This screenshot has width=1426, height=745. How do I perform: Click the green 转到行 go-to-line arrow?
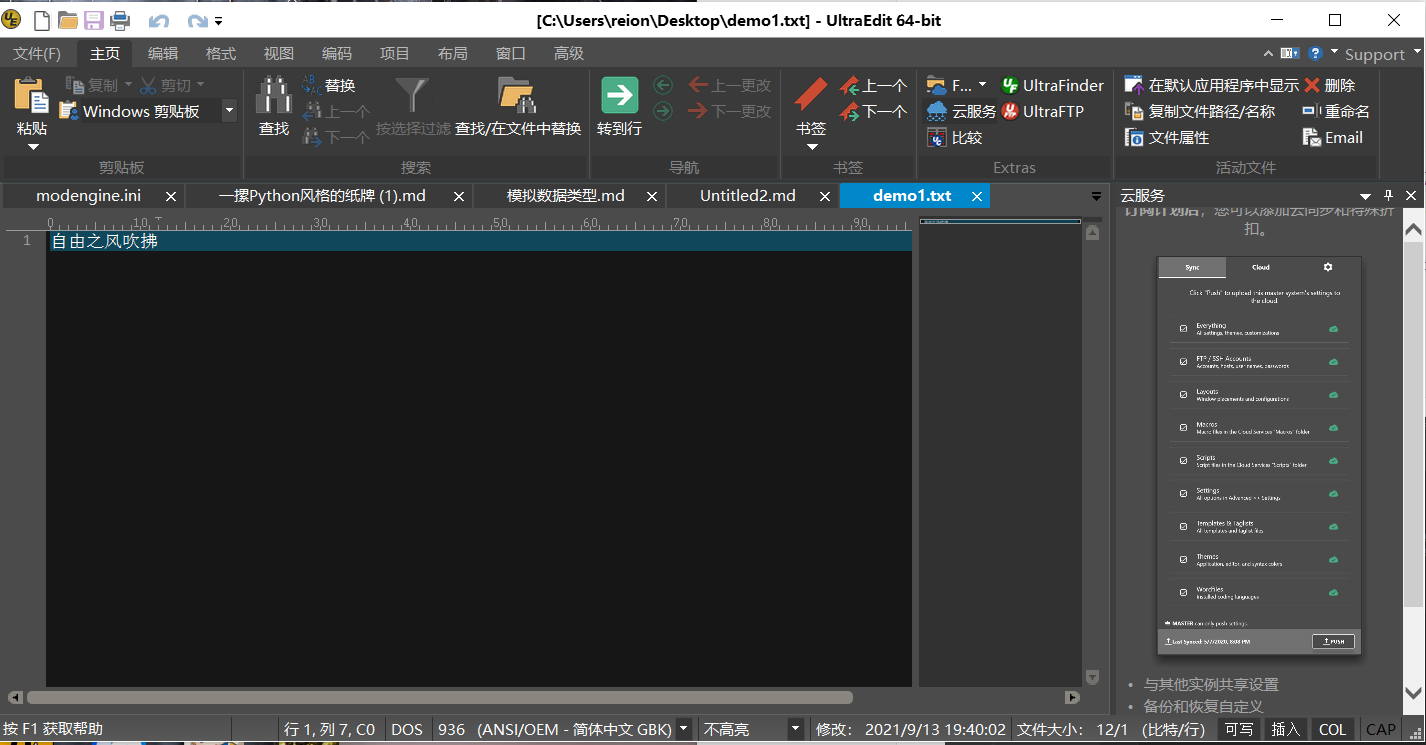click(619, 96)
